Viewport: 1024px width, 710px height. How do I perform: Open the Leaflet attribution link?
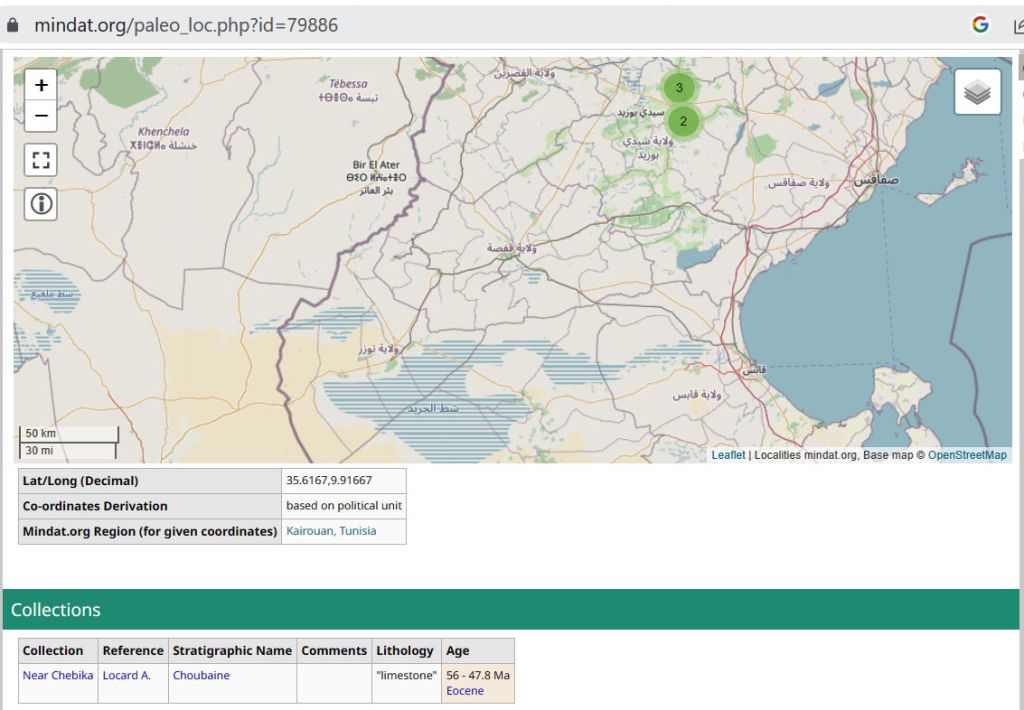[728, 455]
